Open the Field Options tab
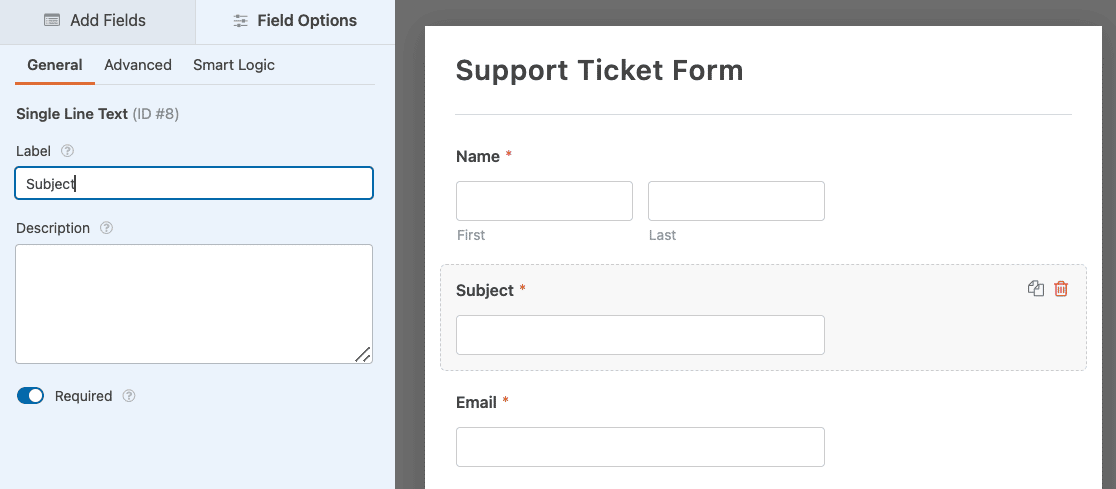 295,21
